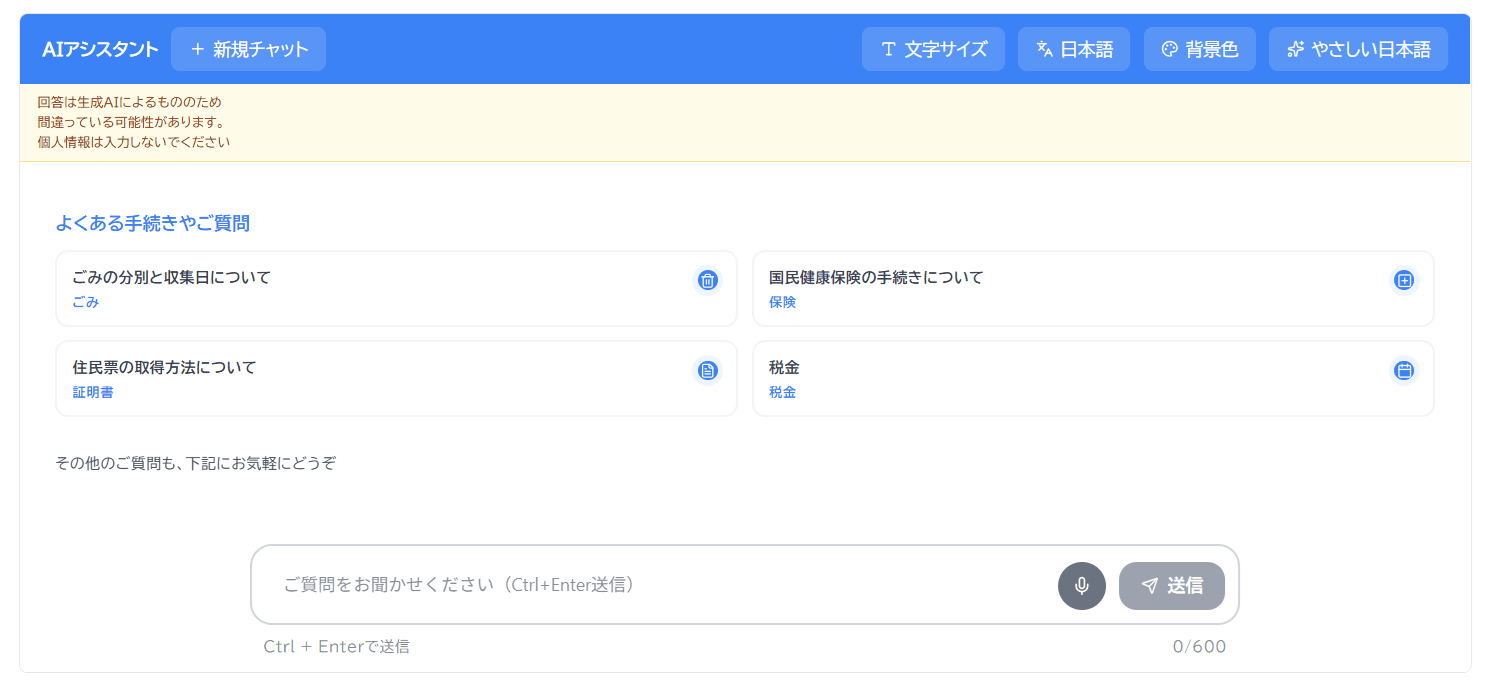The height and width of the screenshot is (686, 1488).
Task: Click the document icon on 住民票の取得方法 card
Action: 708,371
